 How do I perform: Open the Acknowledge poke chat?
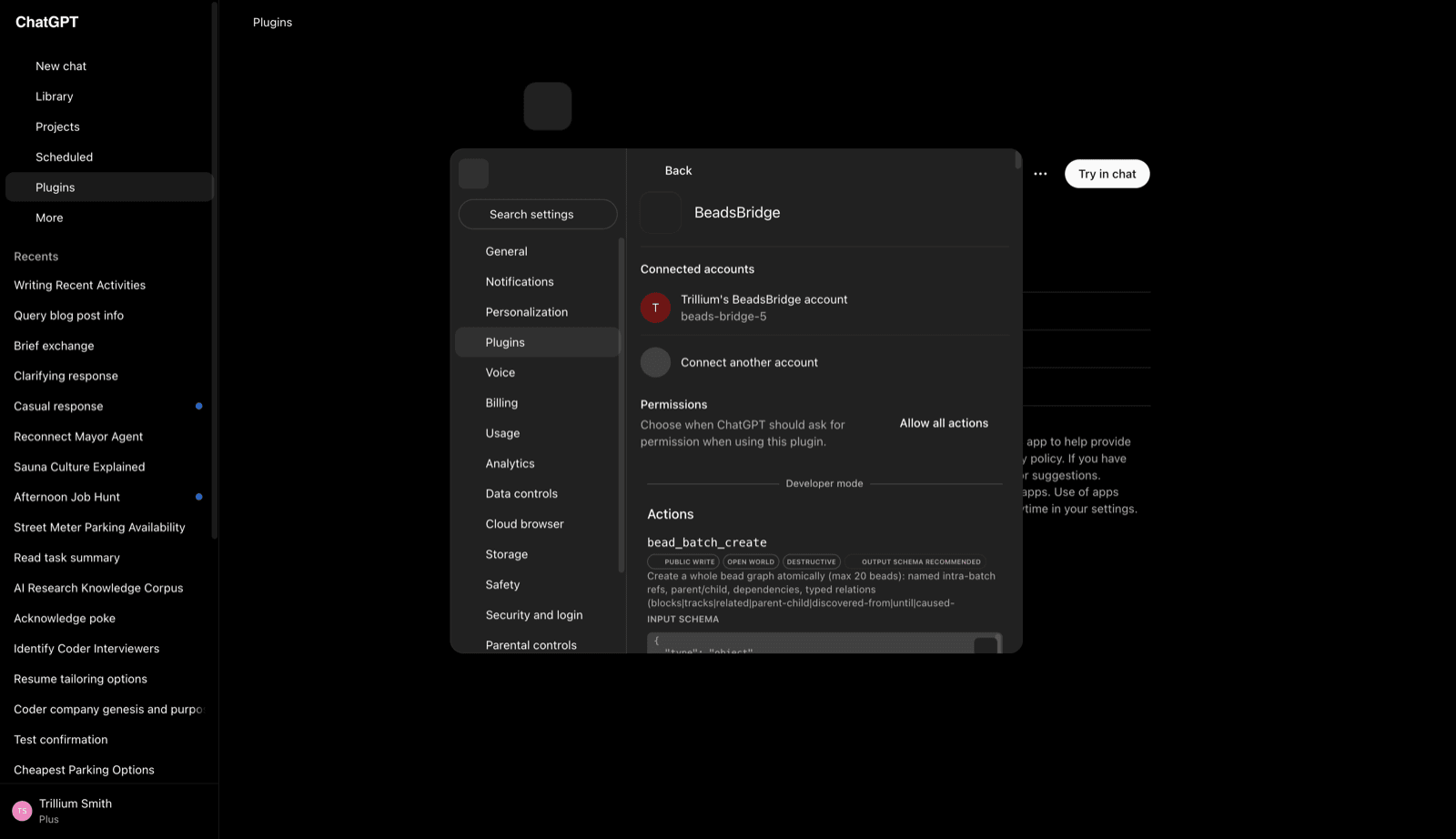[109, 618]
